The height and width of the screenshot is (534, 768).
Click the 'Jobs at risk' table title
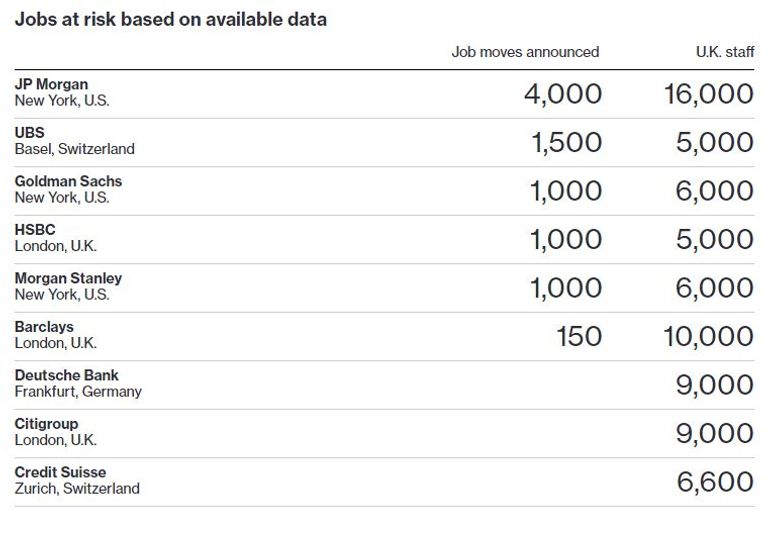tap(170, 19)
